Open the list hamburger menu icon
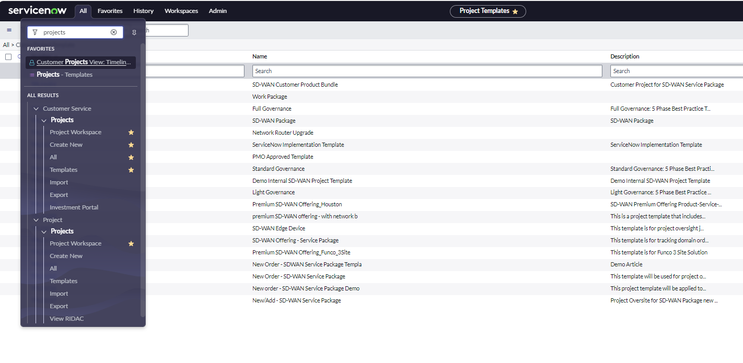The height and width of the screenshot is (363, 743). [9, 30]
